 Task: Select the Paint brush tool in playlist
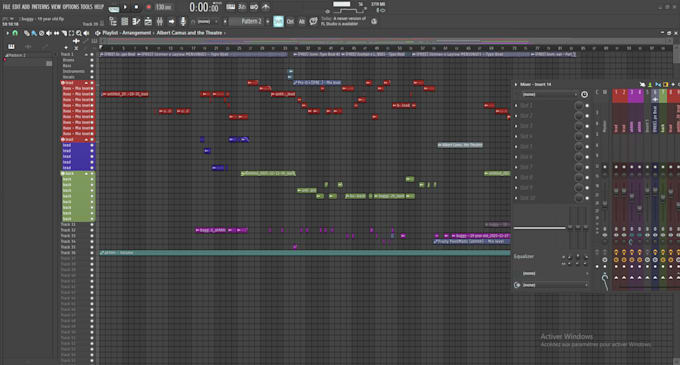[34, 33]
